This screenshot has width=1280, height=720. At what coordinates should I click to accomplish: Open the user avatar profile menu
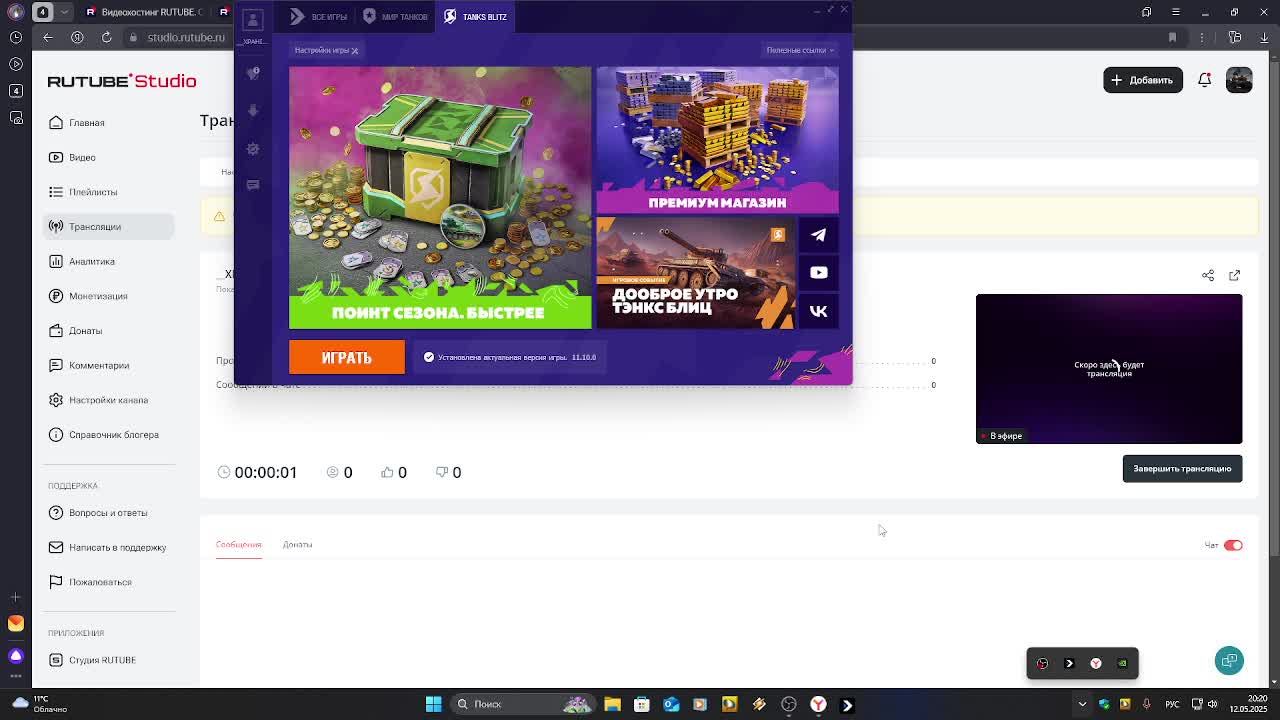point(1239,80)
